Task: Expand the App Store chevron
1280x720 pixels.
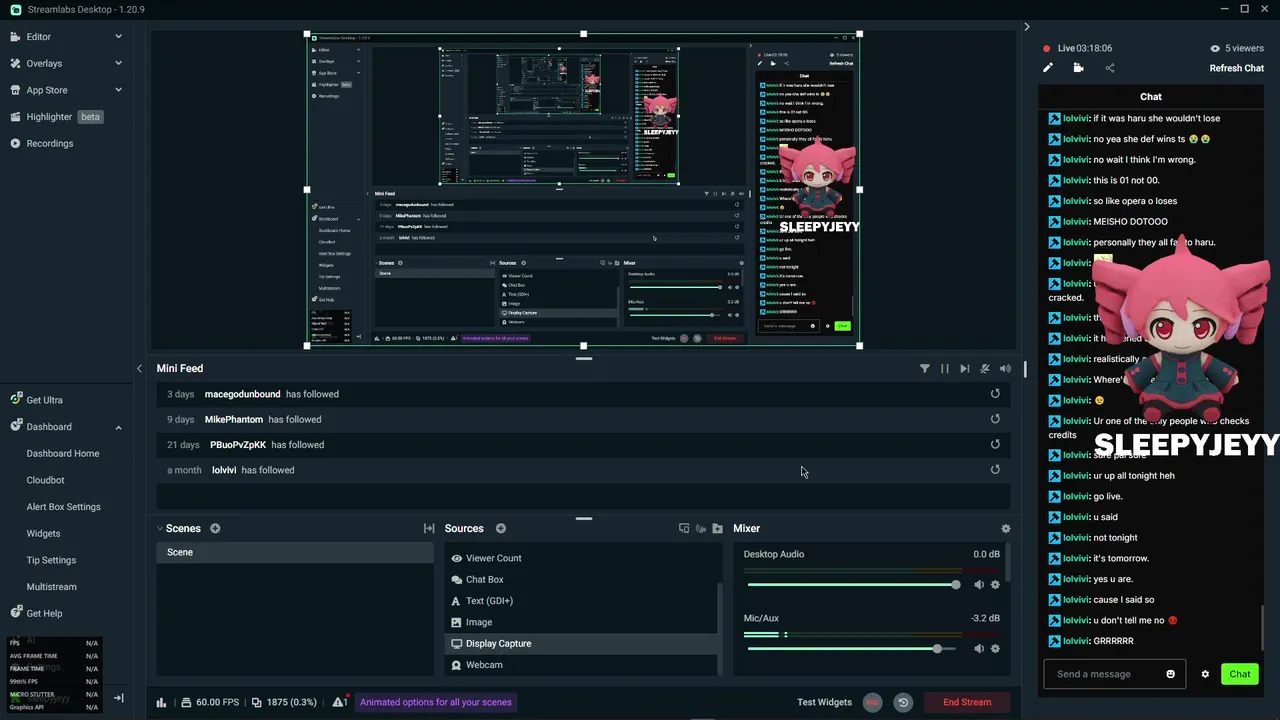Action: point(118,90)
